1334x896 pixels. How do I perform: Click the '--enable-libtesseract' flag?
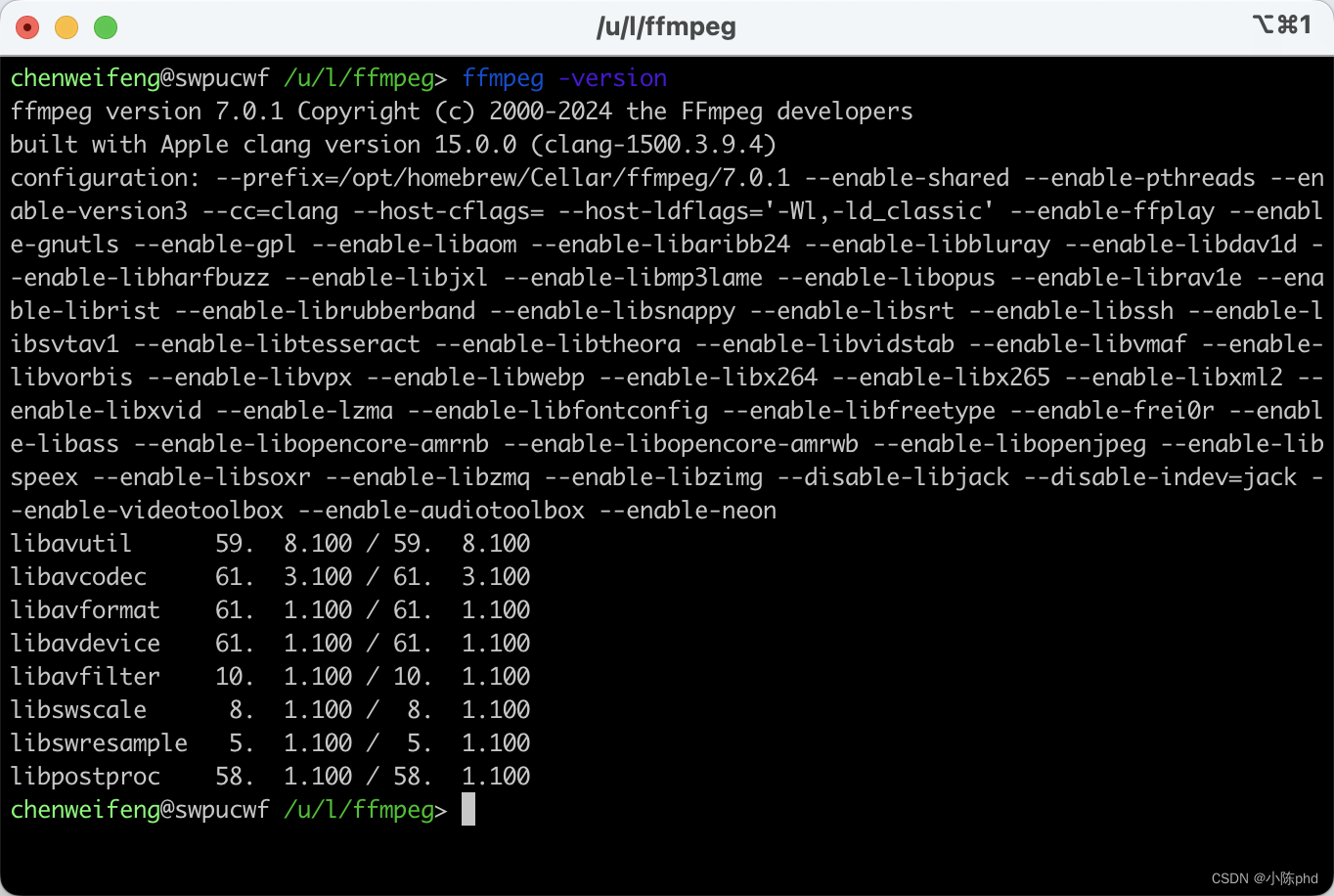click(277, 344)
